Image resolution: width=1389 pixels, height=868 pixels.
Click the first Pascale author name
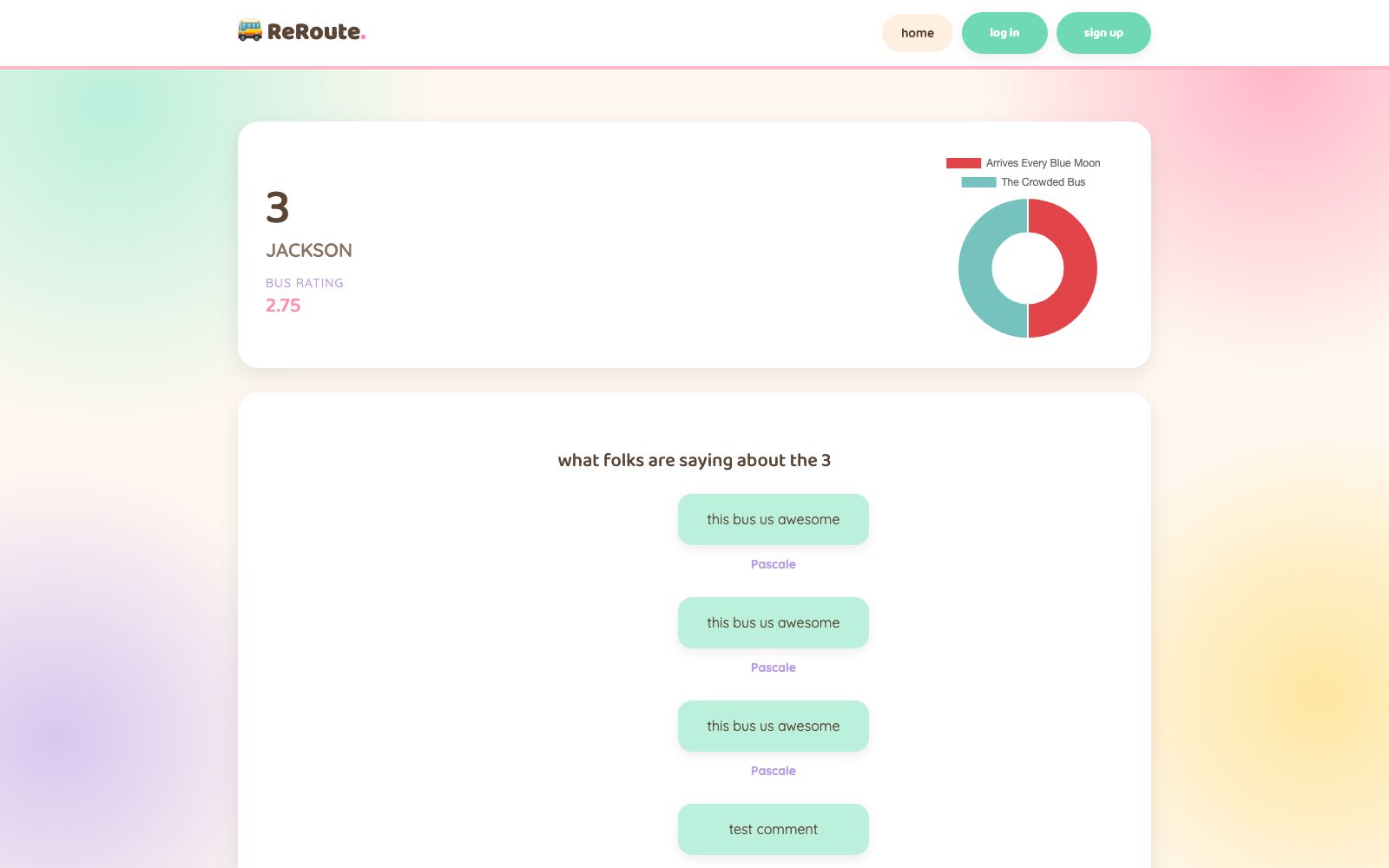pyautogui.click(x=773, y=564)
